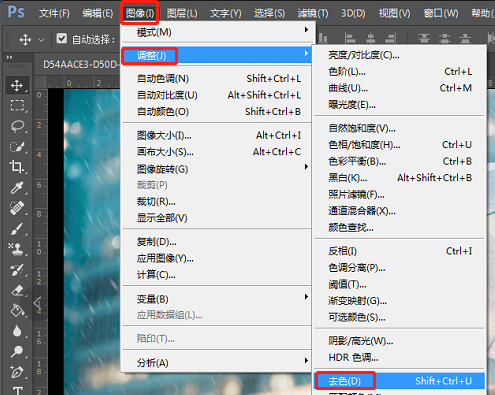Choose 反相(I) invert command
Screen dimensions: 495x395
click(x=399, y=251)
